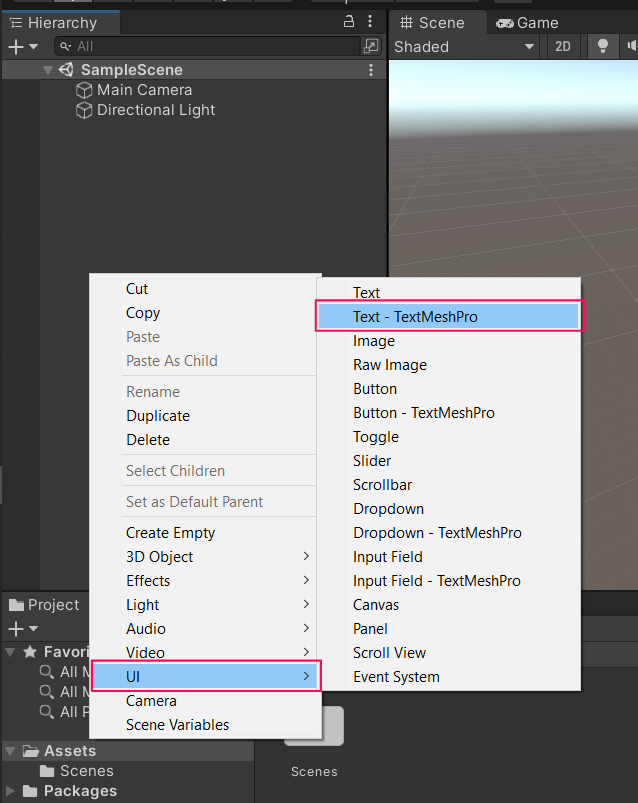This screenshot has width=638, height=803.
Task: Choose Camera from context menu
Action: (203, 701)
